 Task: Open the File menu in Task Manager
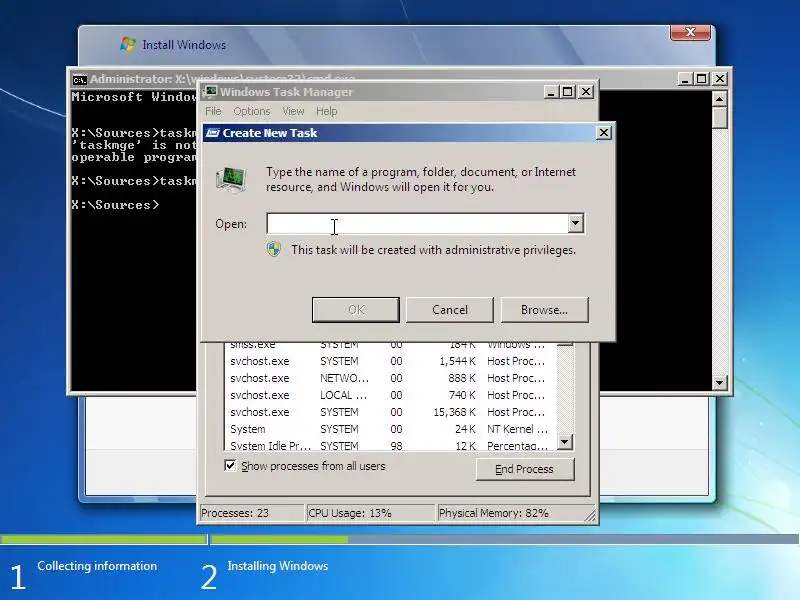click(213, 111)
